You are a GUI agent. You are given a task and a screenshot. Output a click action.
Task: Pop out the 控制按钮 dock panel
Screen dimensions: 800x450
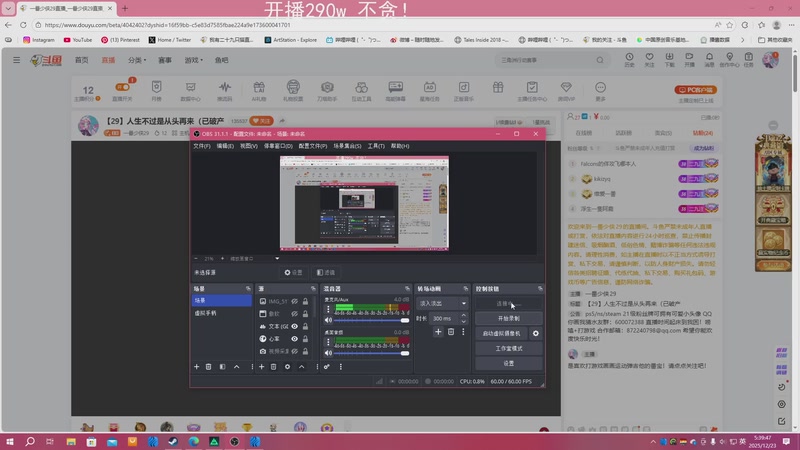click(540, 289)
